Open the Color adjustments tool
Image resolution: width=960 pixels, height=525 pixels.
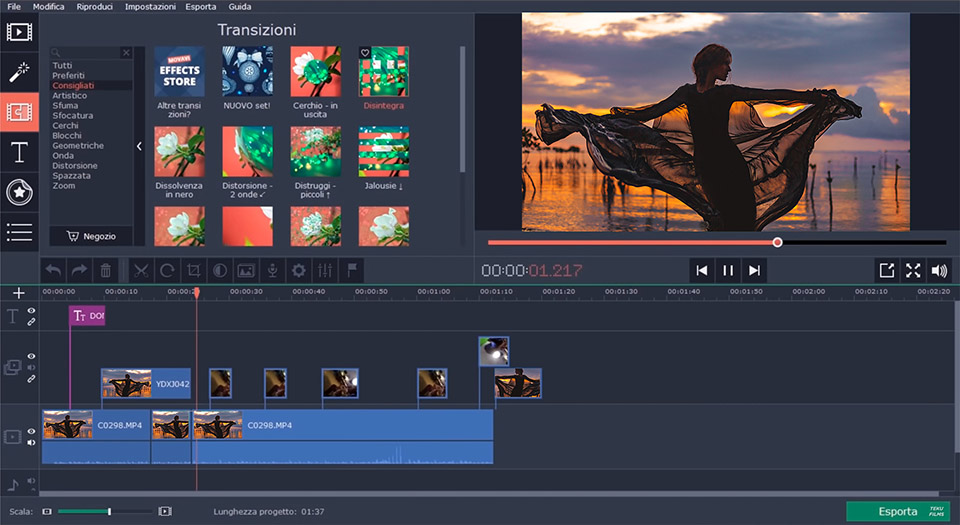tap(219, 270)
